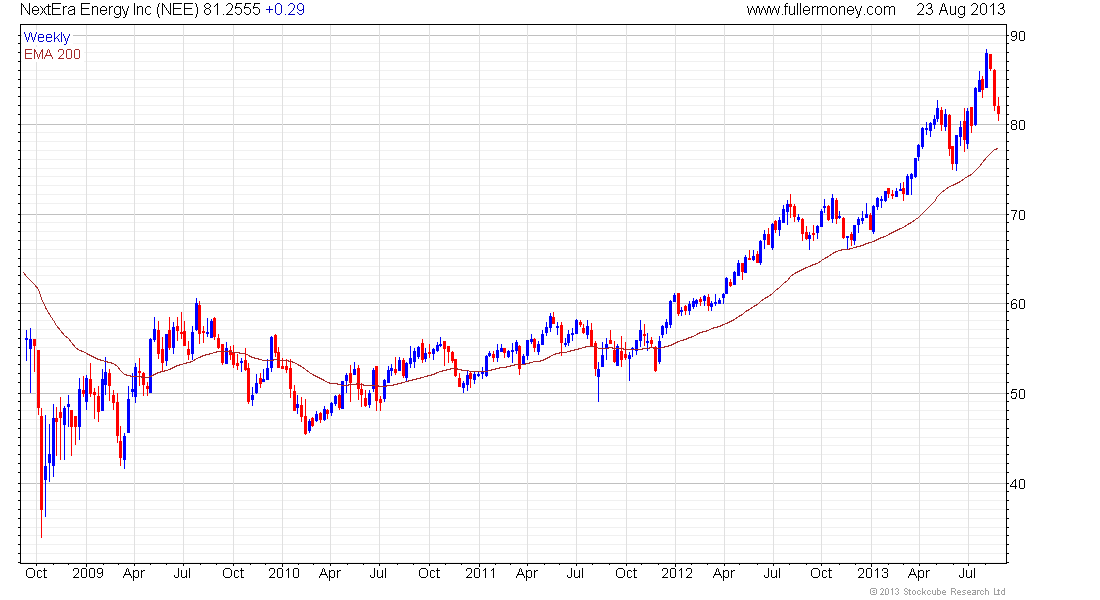Click the Stockcube Research Ltd copyright text

click(937, 592)
